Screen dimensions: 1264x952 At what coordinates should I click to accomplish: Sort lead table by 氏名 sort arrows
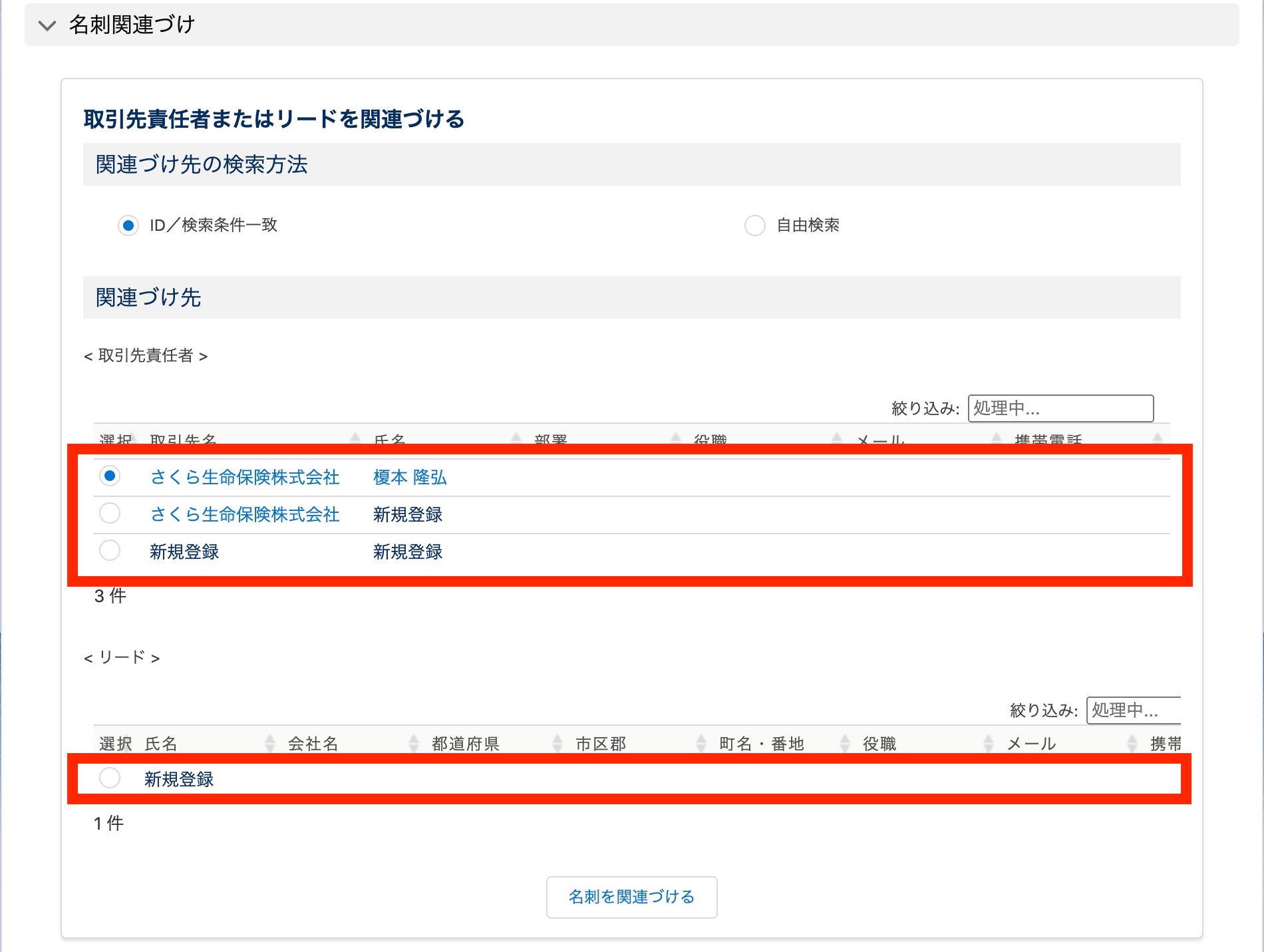[270, 743]
